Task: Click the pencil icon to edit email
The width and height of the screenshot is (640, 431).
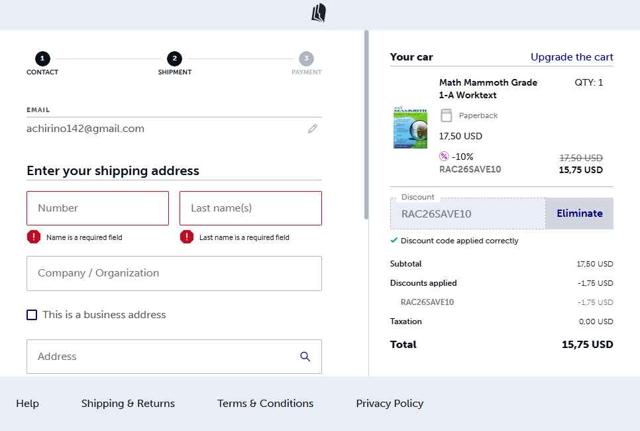Action: [x=312, y=129]
